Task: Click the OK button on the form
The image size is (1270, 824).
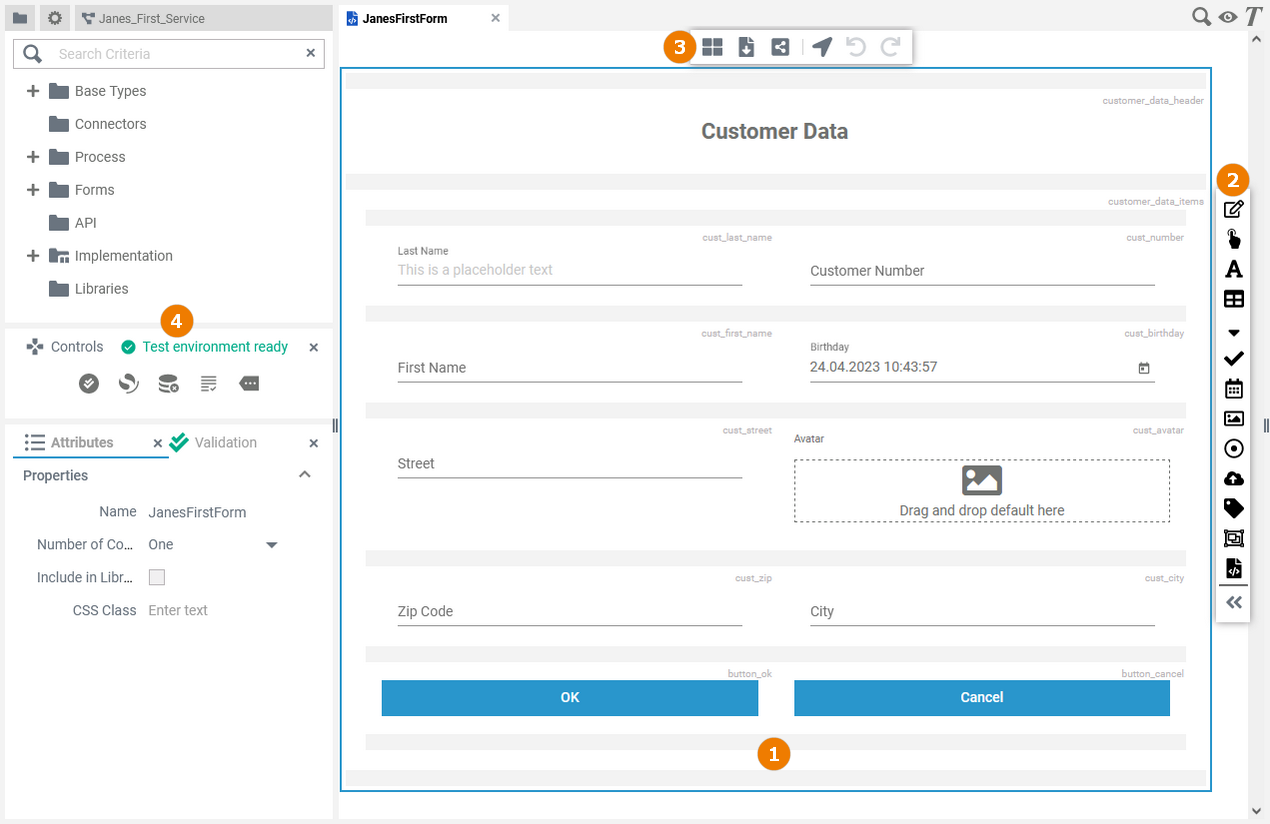Action: [x=570, y=698]
